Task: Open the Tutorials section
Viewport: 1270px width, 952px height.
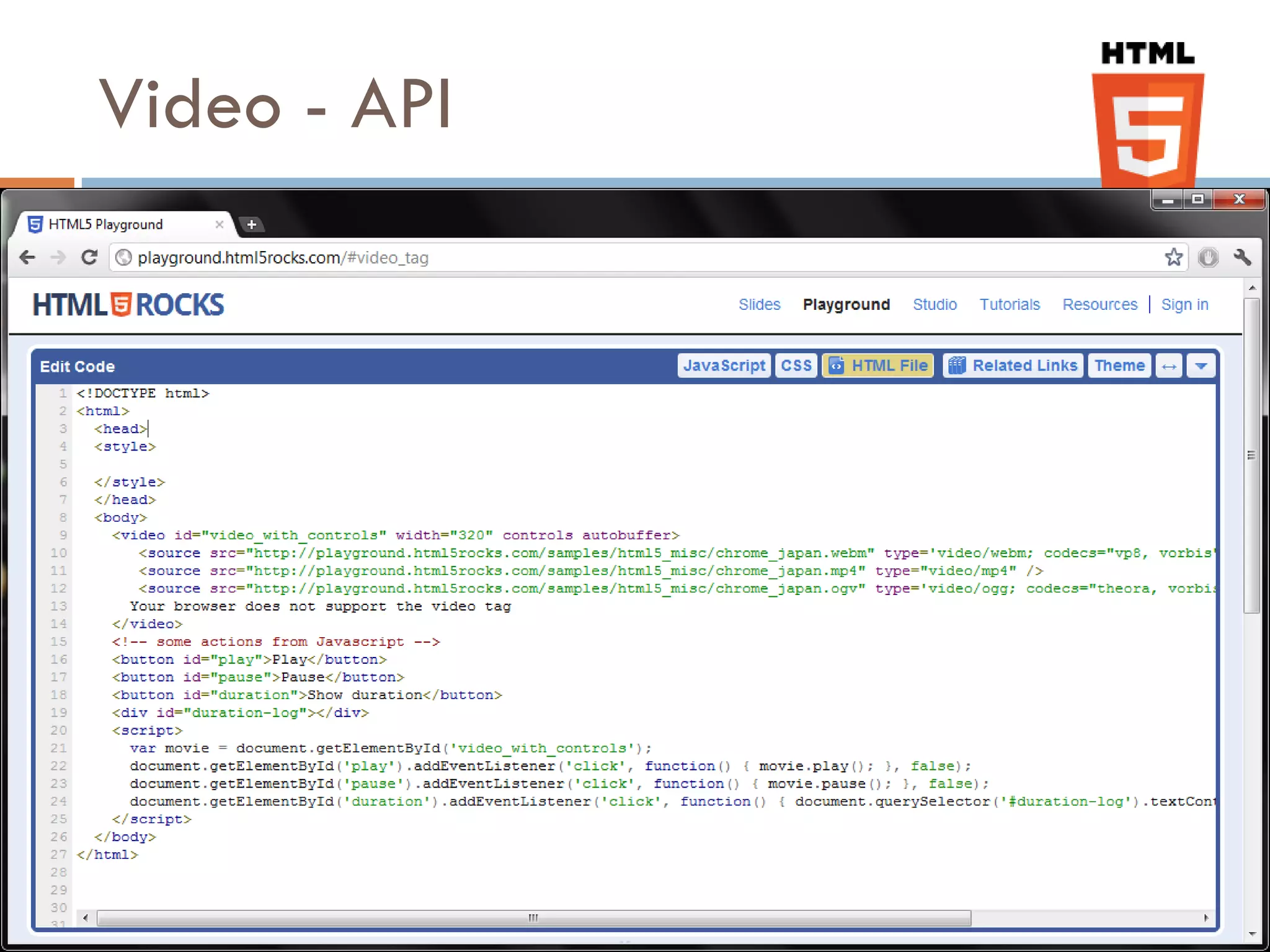Action: pos(1010,305)
